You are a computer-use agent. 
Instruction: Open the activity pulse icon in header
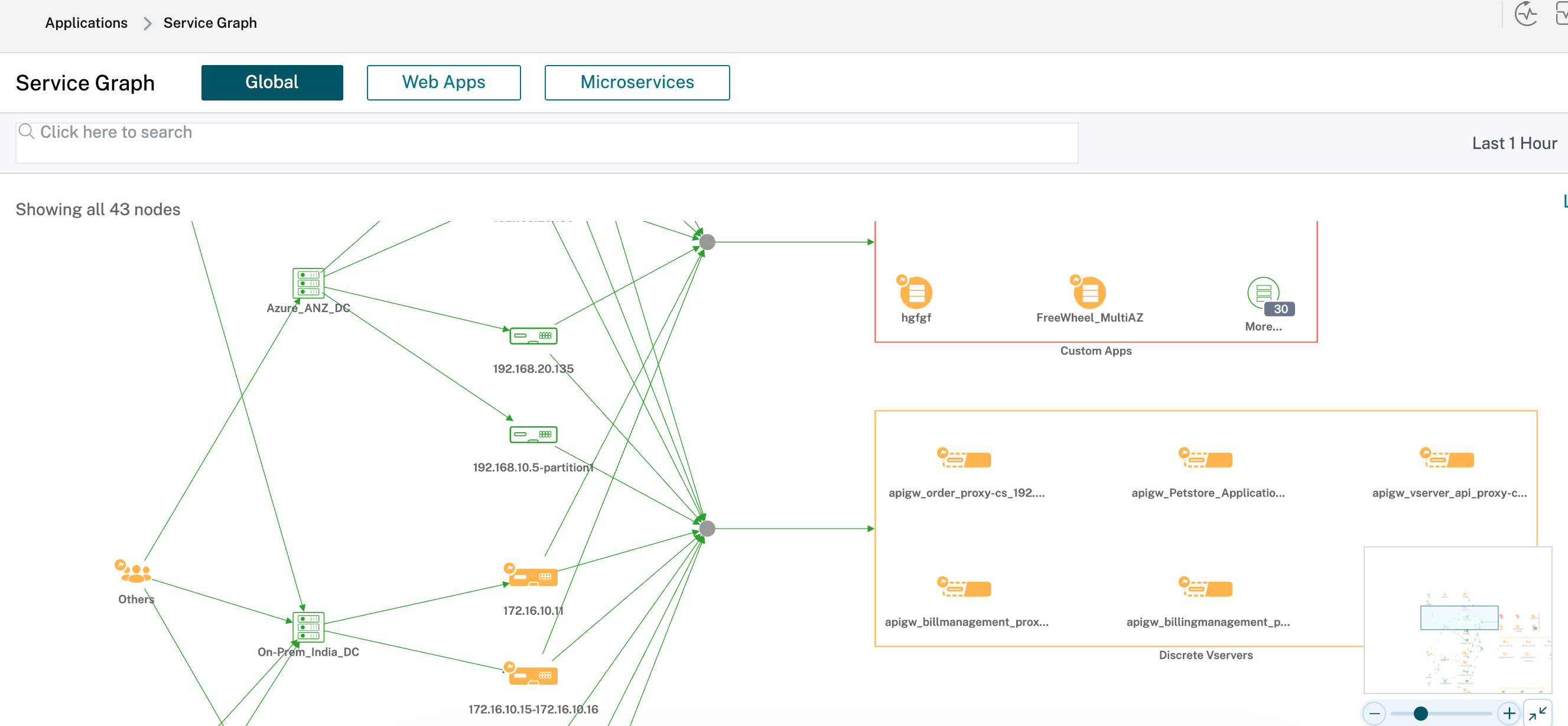click(1526, 14)
